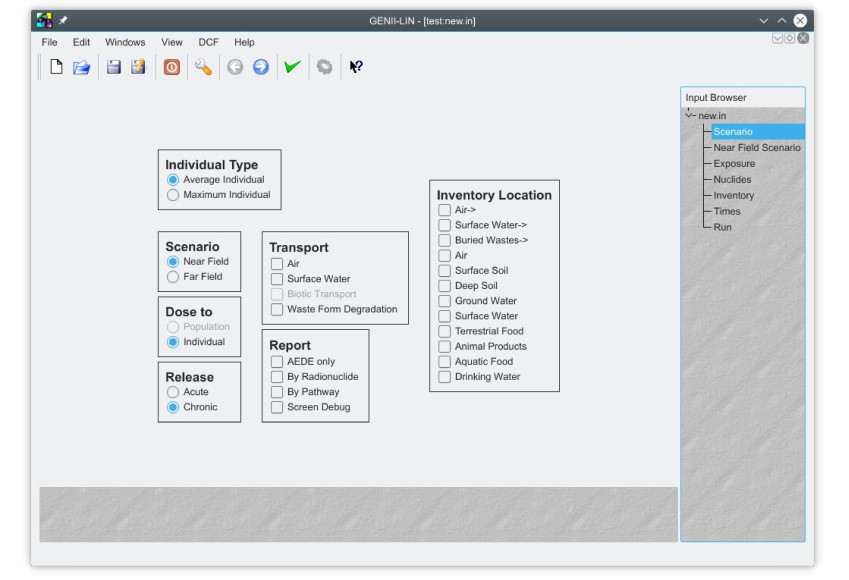Select the Maximum Individual radio button
Screen dimensions: 849x580
pos(173,195)
